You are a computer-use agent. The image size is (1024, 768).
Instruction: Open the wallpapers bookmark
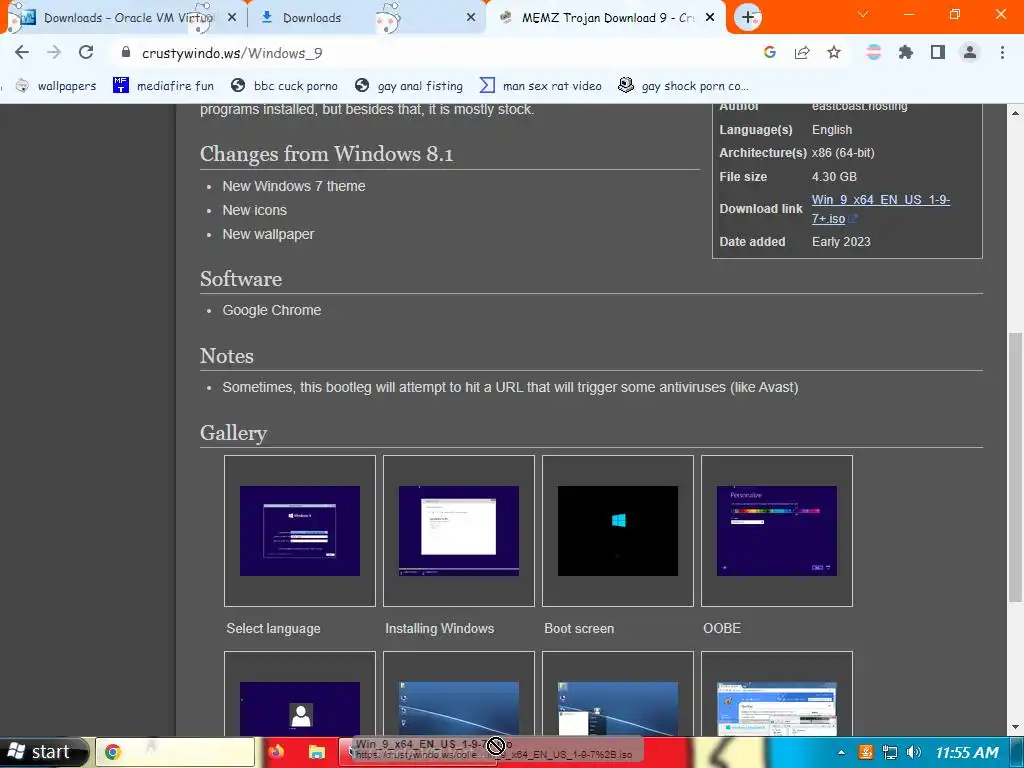pyautogui.click(x=57, y=86)
